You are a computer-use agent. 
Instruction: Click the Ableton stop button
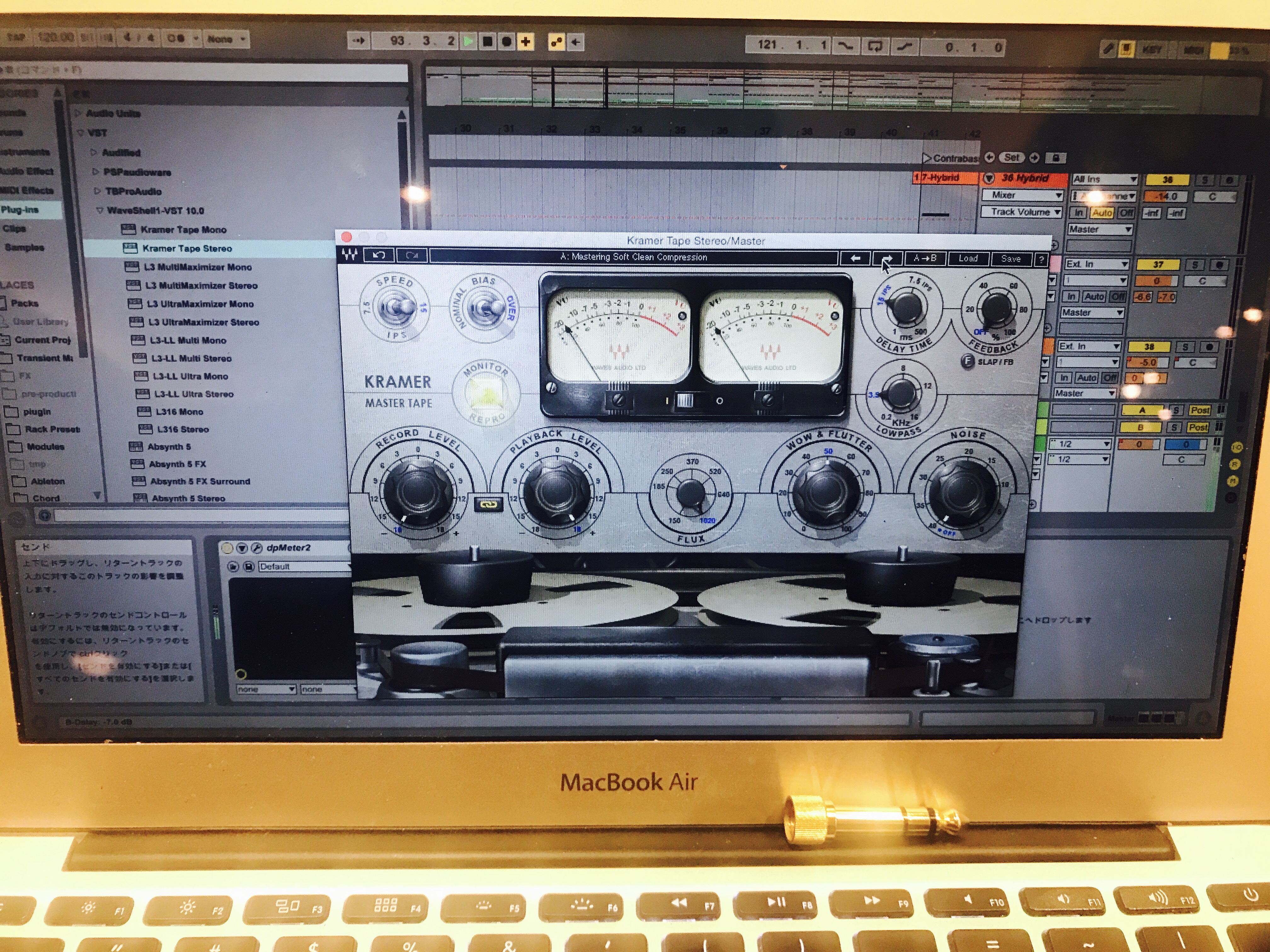pyautogui.click(x=488, y=41)
